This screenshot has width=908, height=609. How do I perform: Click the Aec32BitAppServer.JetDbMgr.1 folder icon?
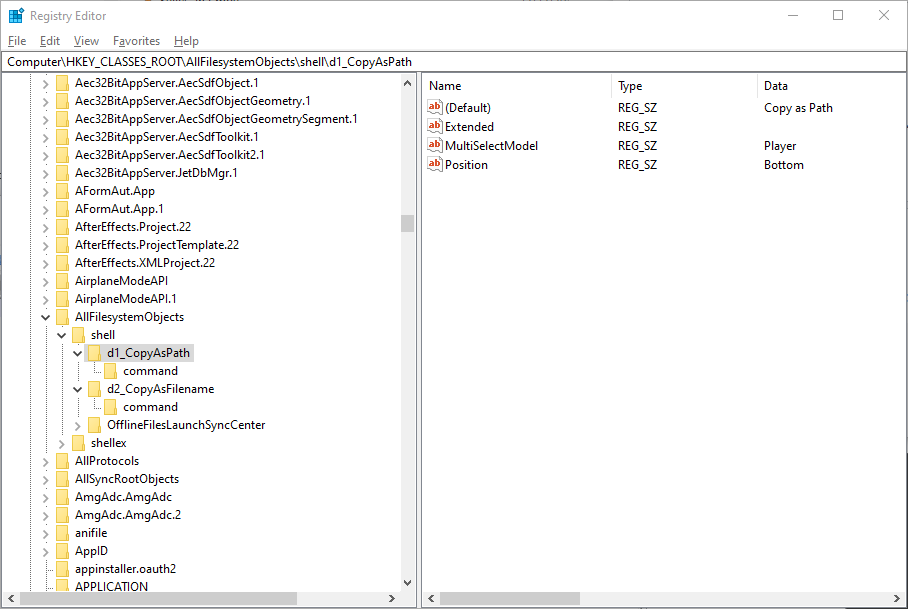[x=63, y=173]
